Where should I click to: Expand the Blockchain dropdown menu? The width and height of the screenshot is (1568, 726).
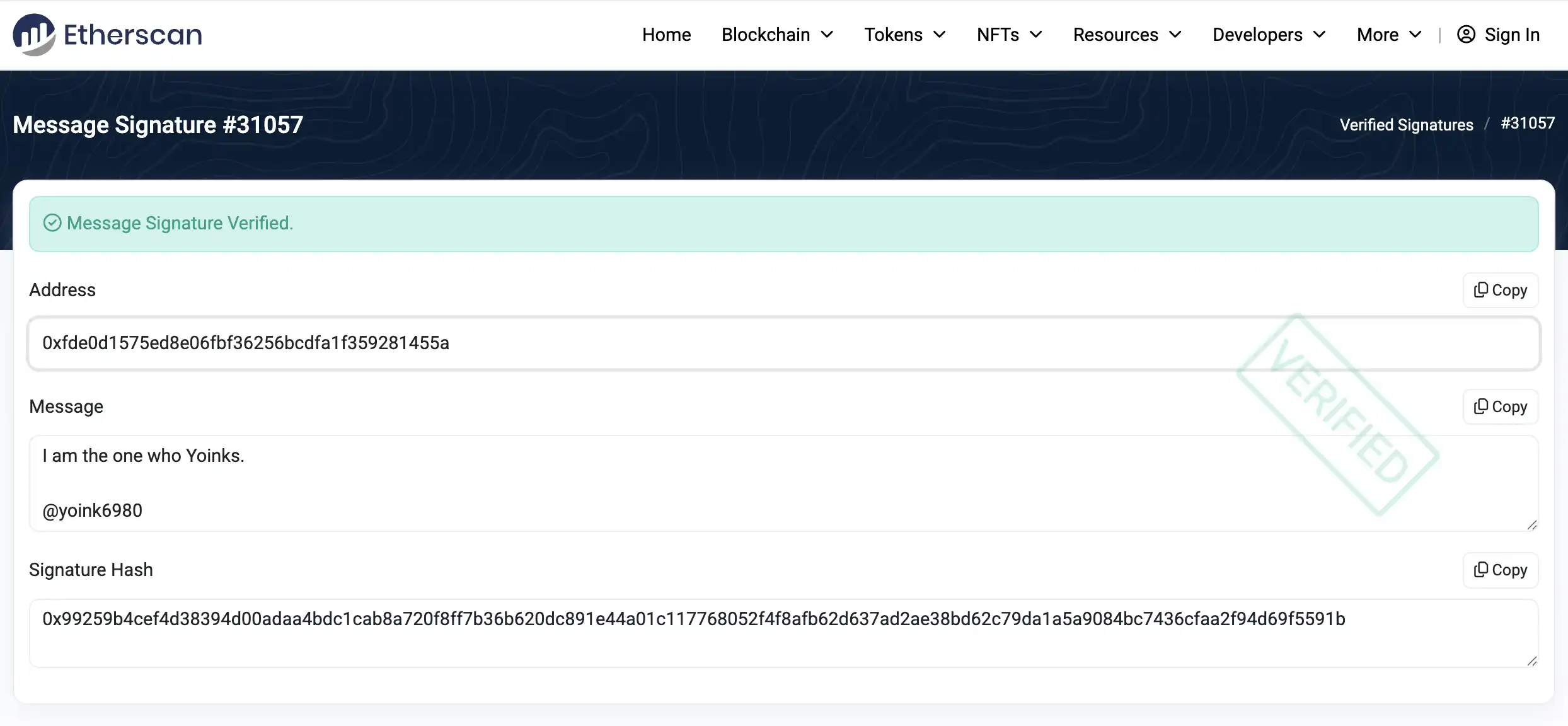(x=777, y=35)
